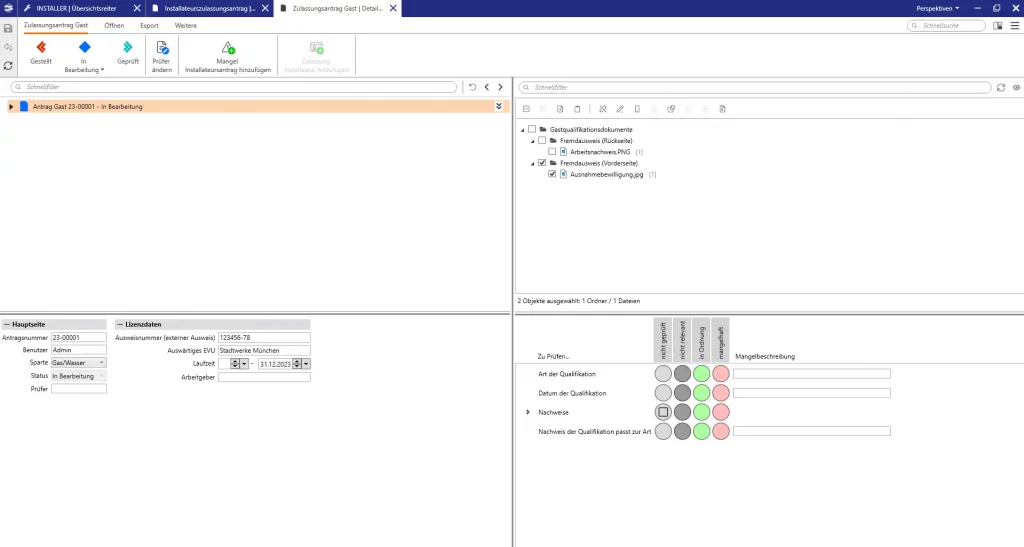
Task: Refresh the document panel list
Action: (x=1001, y=88)
